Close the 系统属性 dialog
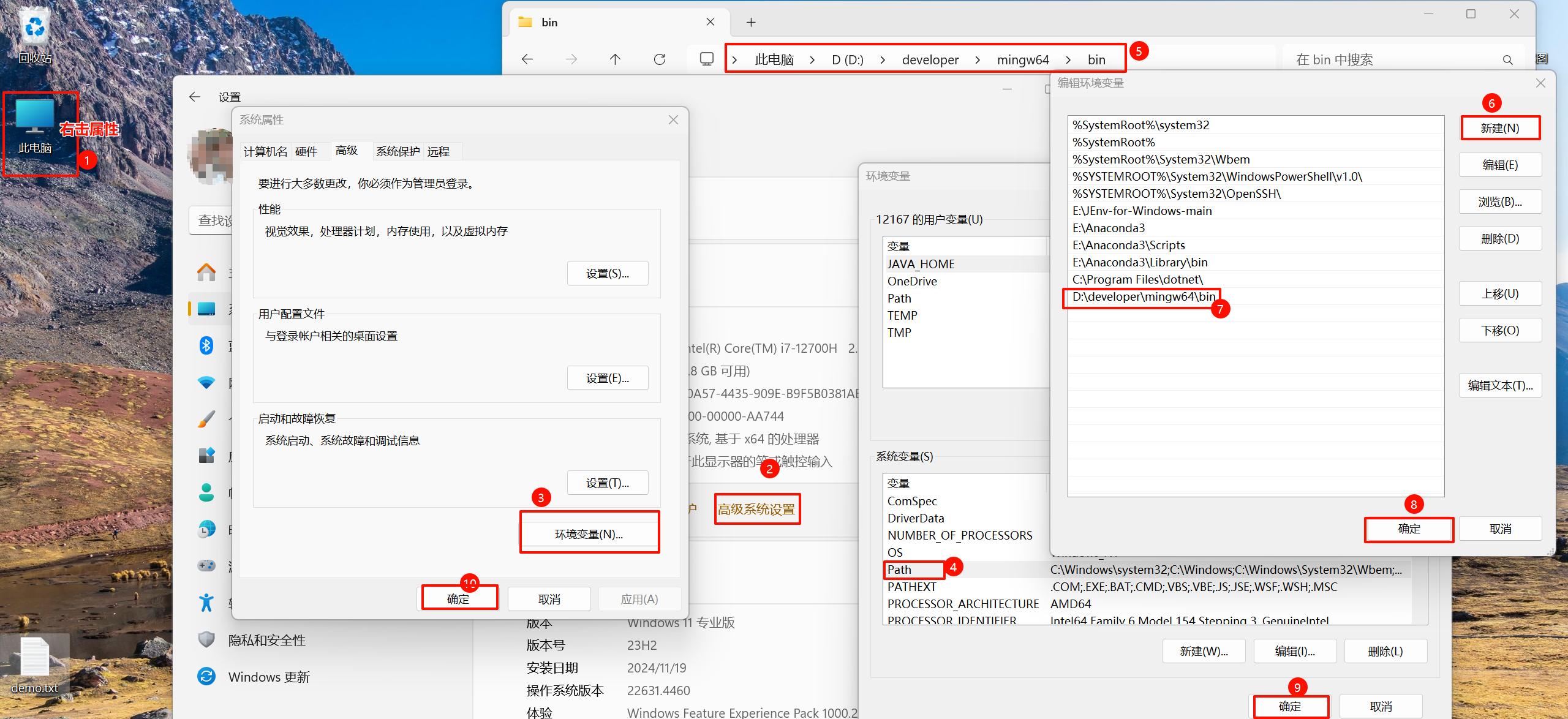The width and height of the screenshot is (1568, 719). point(673,120)
